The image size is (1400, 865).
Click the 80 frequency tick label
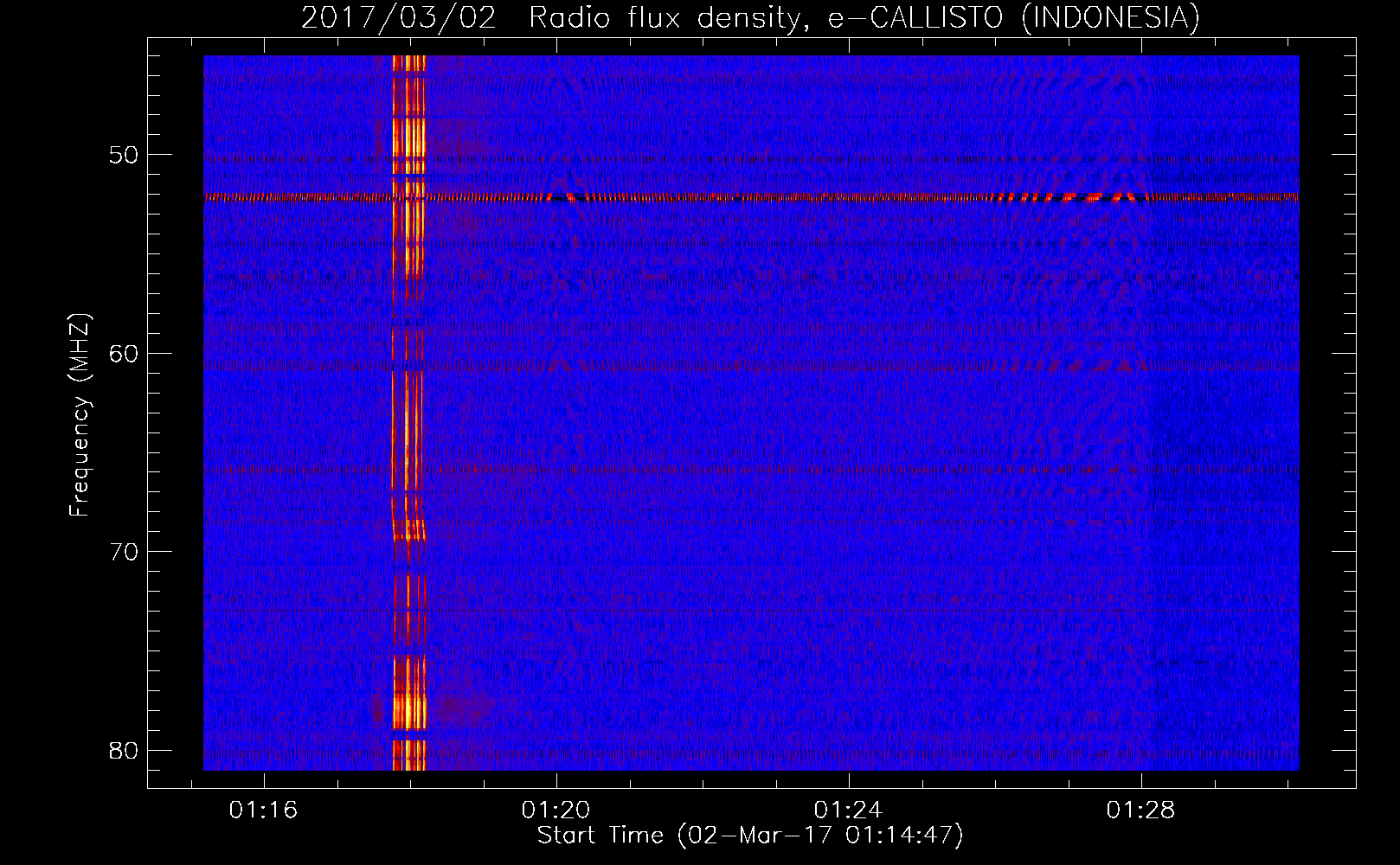pos(123,750)
